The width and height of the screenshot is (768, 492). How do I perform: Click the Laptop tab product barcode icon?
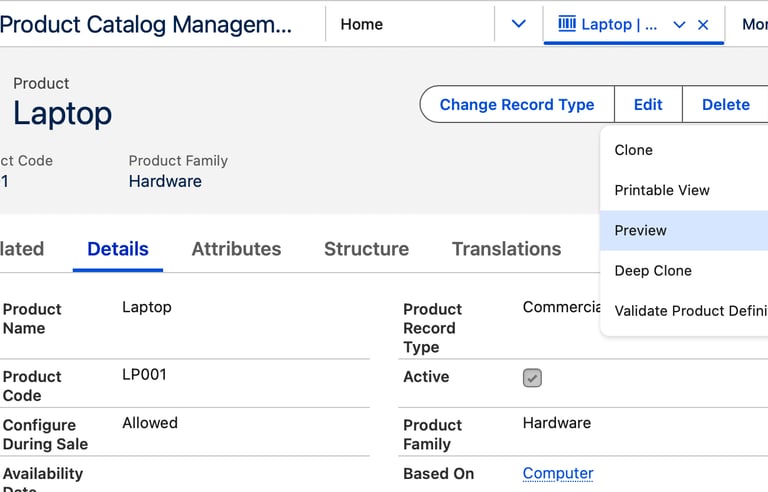(x=567, y=24)
